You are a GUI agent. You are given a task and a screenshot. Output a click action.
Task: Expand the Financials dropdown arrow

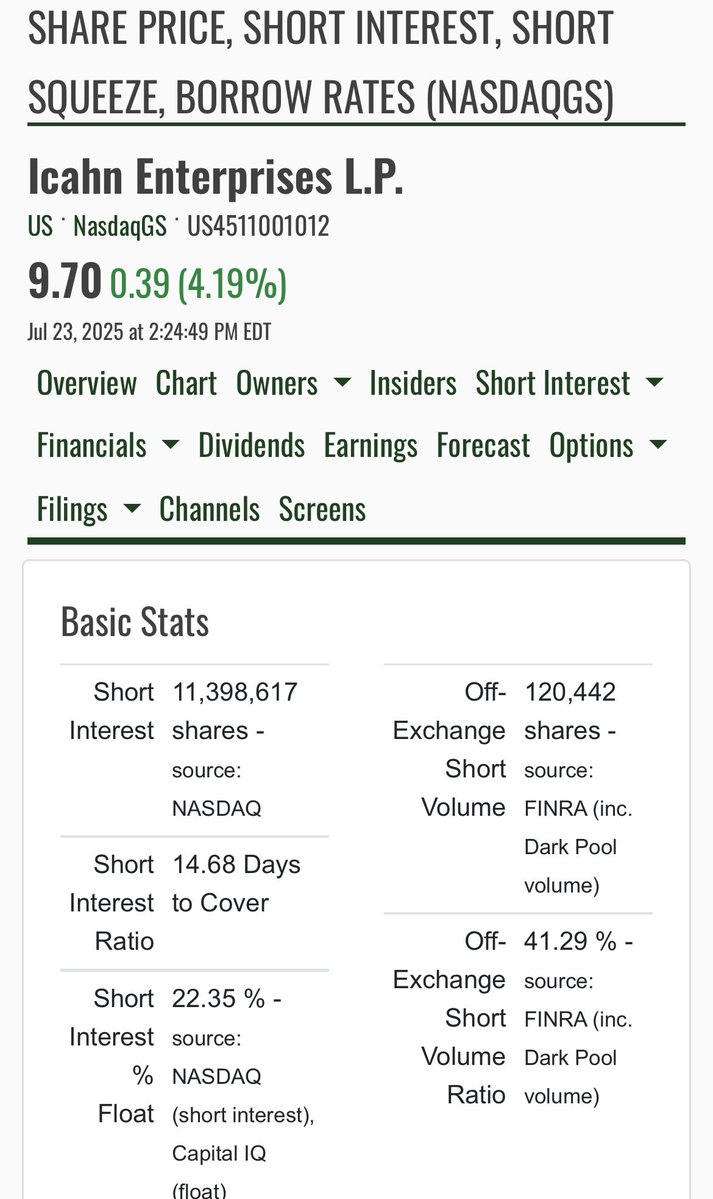click(x=171, y=445)
